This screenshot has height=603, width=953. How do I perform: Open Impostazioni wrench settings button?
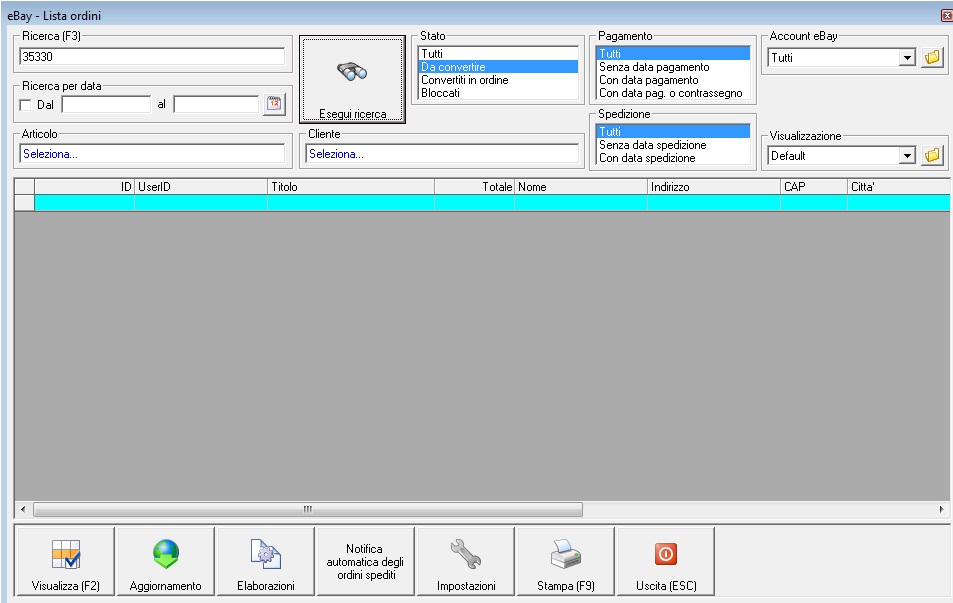tap(466, 561)
